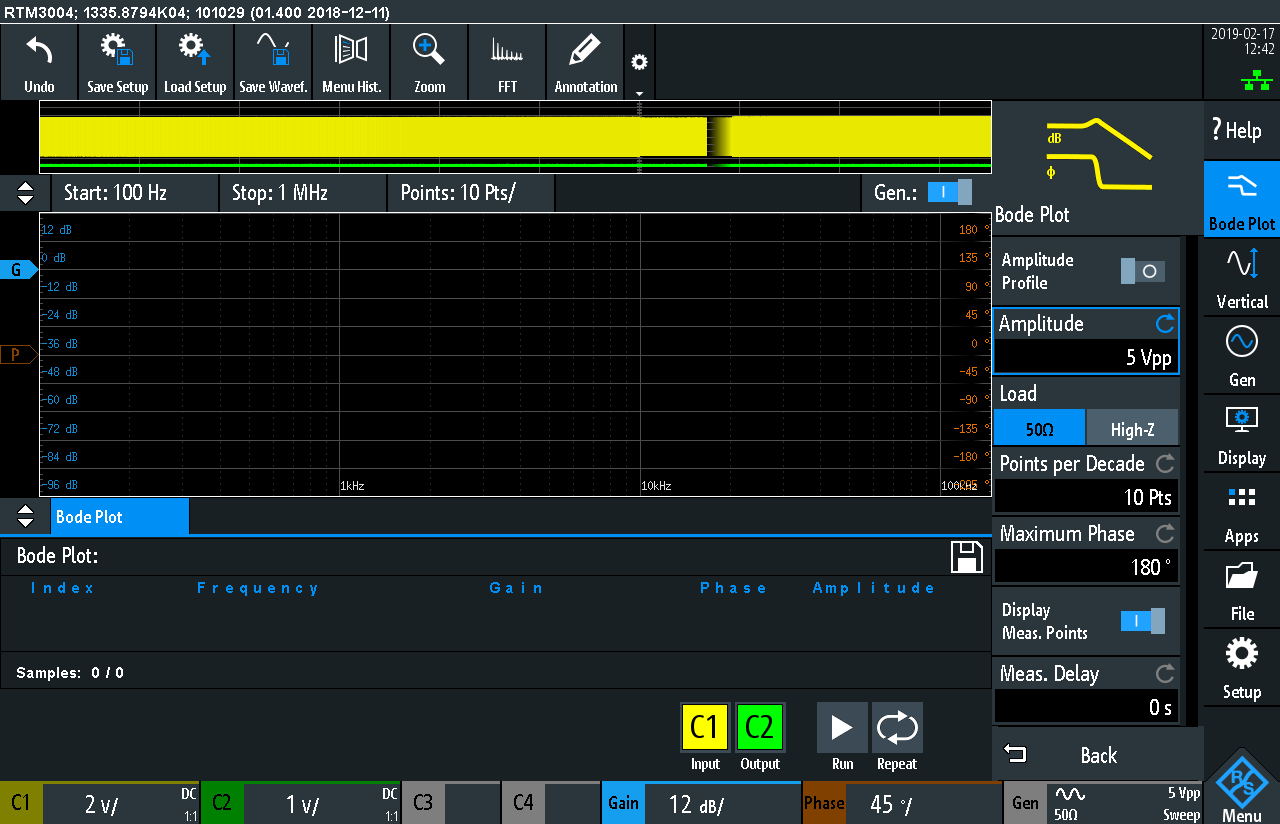
Task: Expand the toolbar settings gear dropdown
Action: tap(639, 65)
